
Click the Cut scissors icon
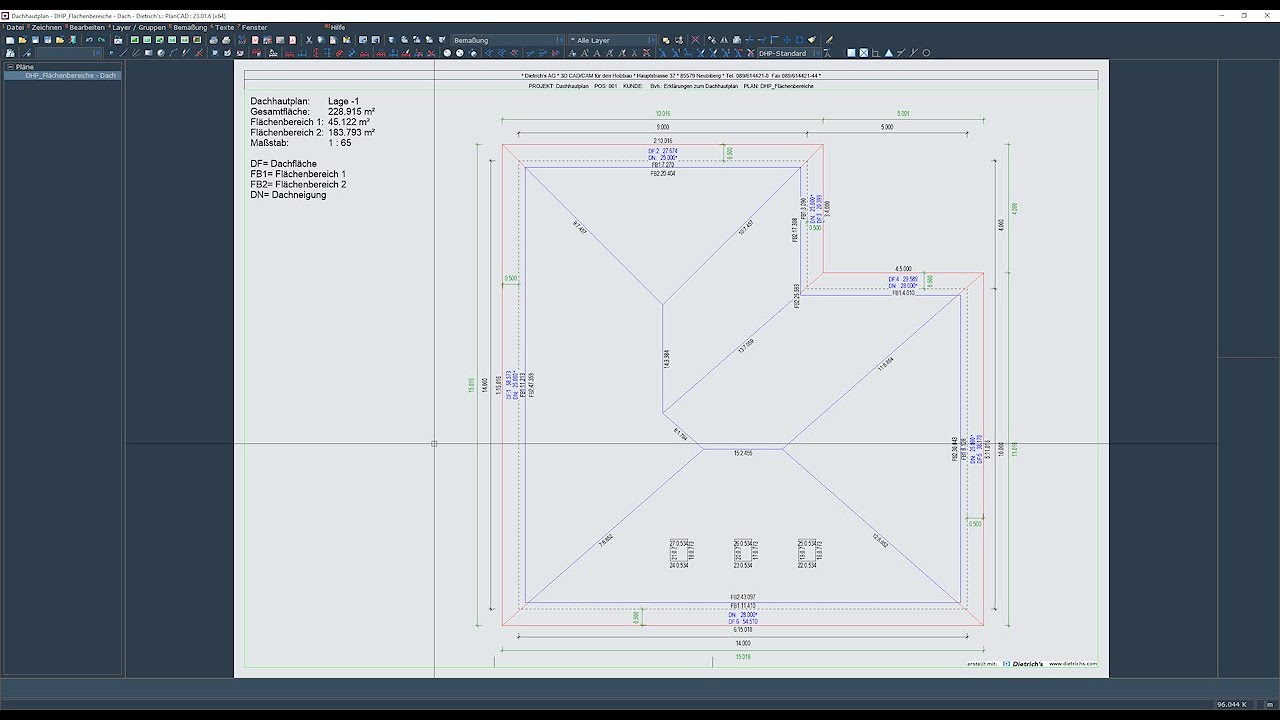point(309,40)
